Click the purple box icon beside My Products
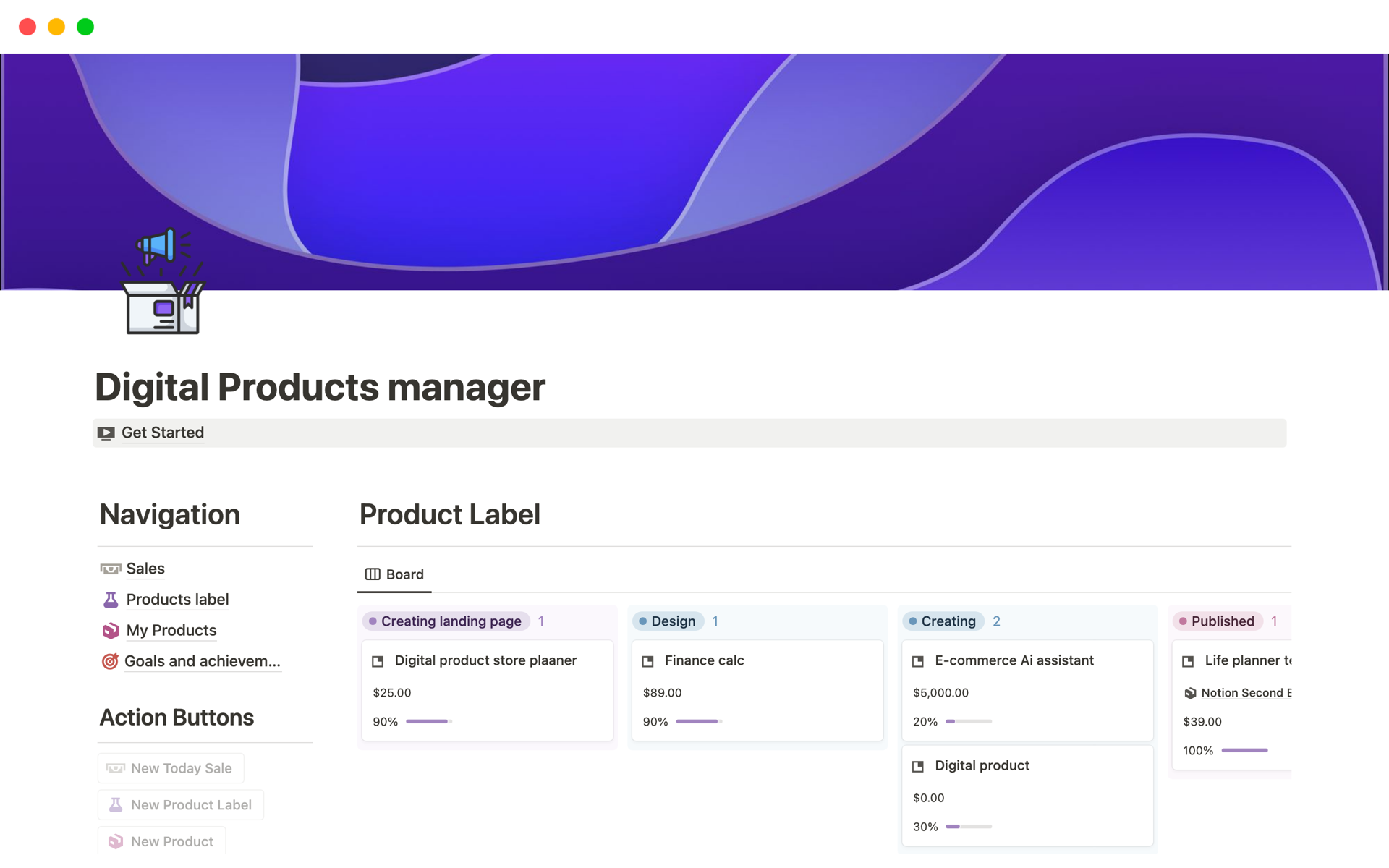1389x868 pixels. (x=111, y=631)
